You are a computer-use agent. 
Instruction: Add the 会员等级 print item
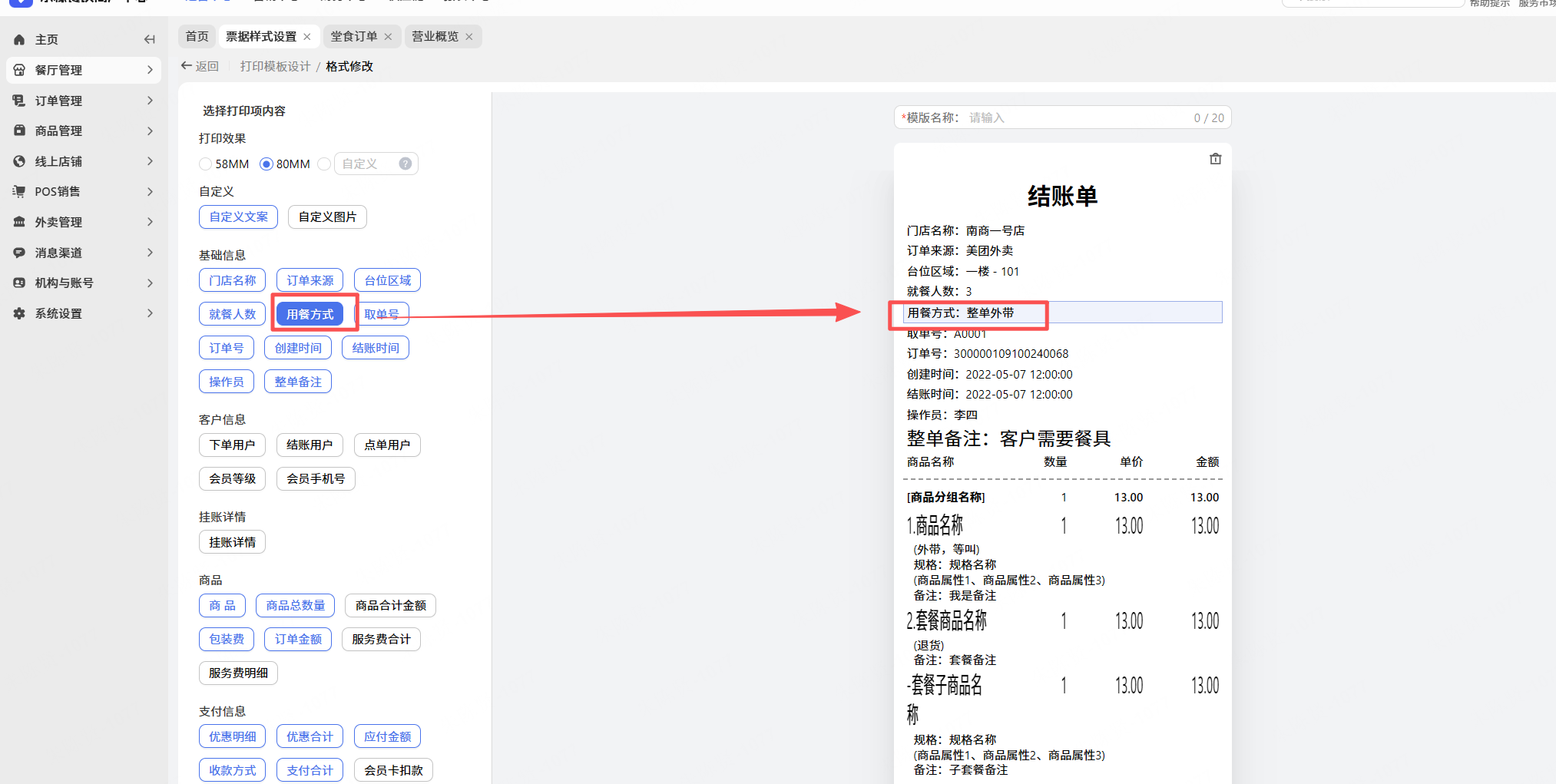pos(233,479)
